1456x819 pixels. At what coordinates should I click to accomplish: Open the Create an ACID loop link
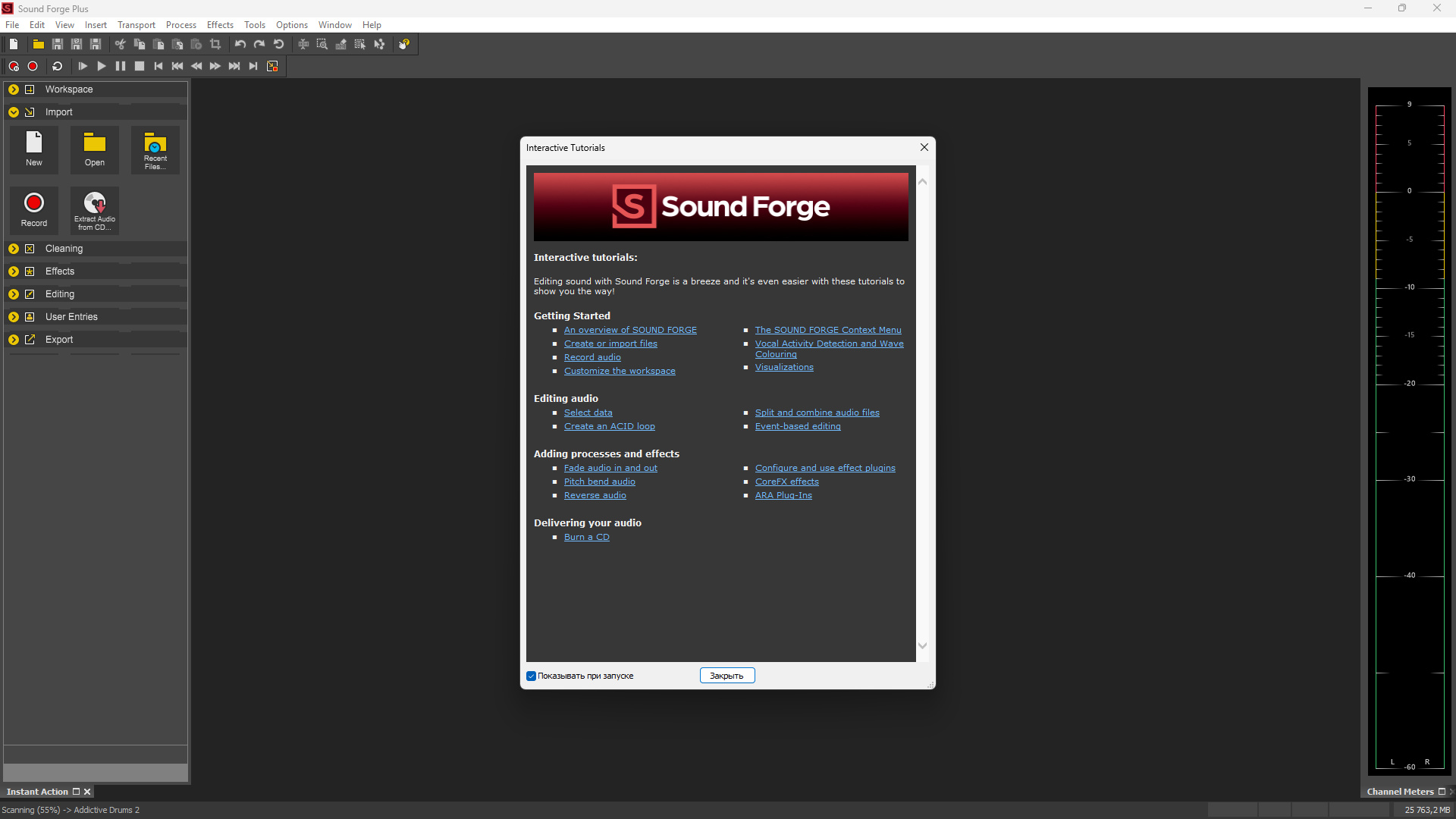[x=610, y=426]
